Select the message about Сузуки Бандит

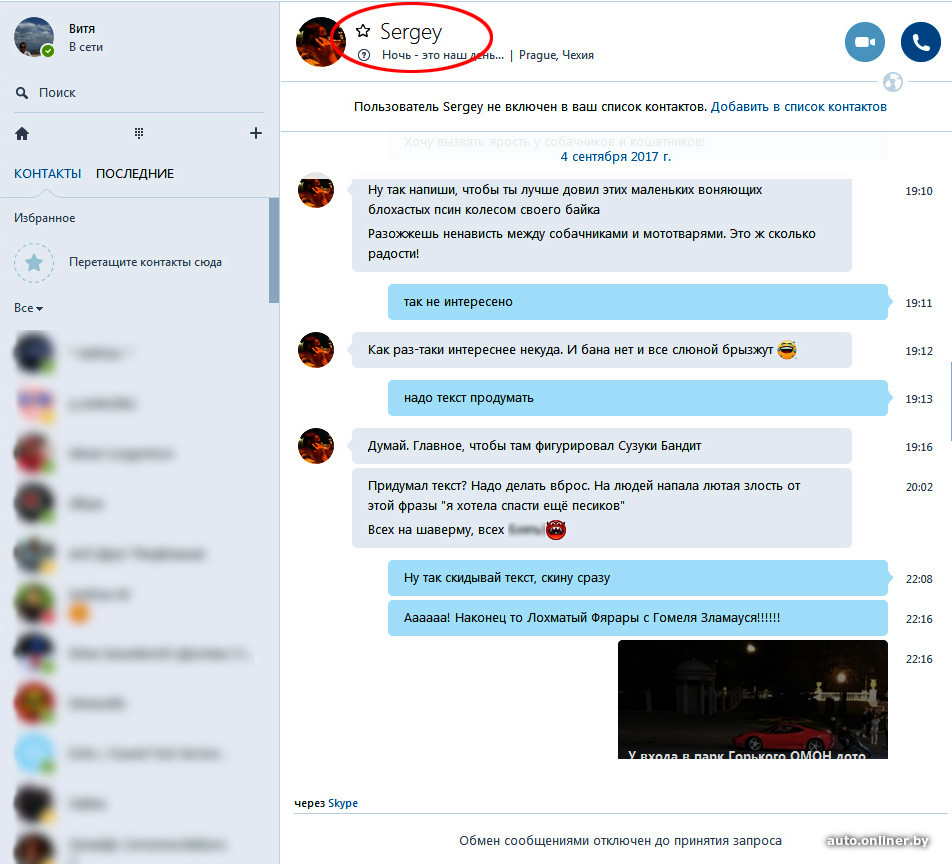[x=602, y=446]
